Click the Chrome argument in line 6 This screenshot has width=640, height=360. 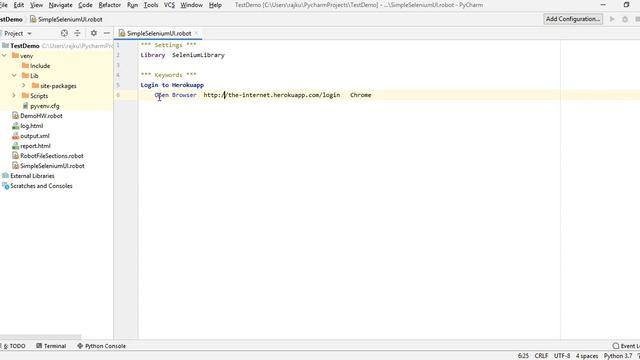tap(361, 95)
